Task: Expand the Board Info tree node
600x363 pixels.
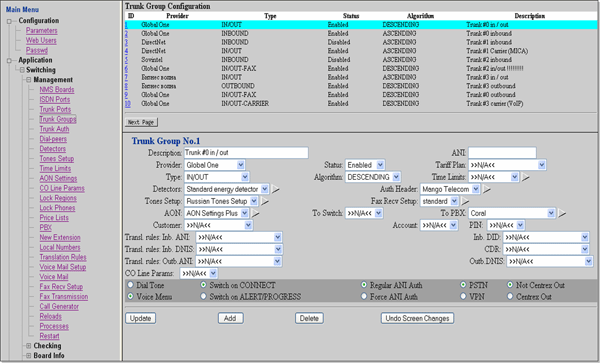Action: (29, 356)
